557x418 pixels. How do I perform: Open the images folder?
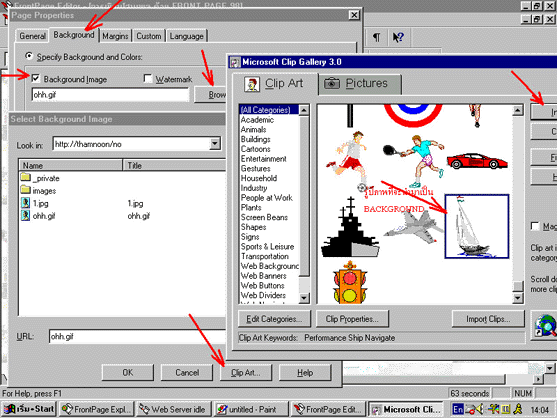tap(38, 191)
